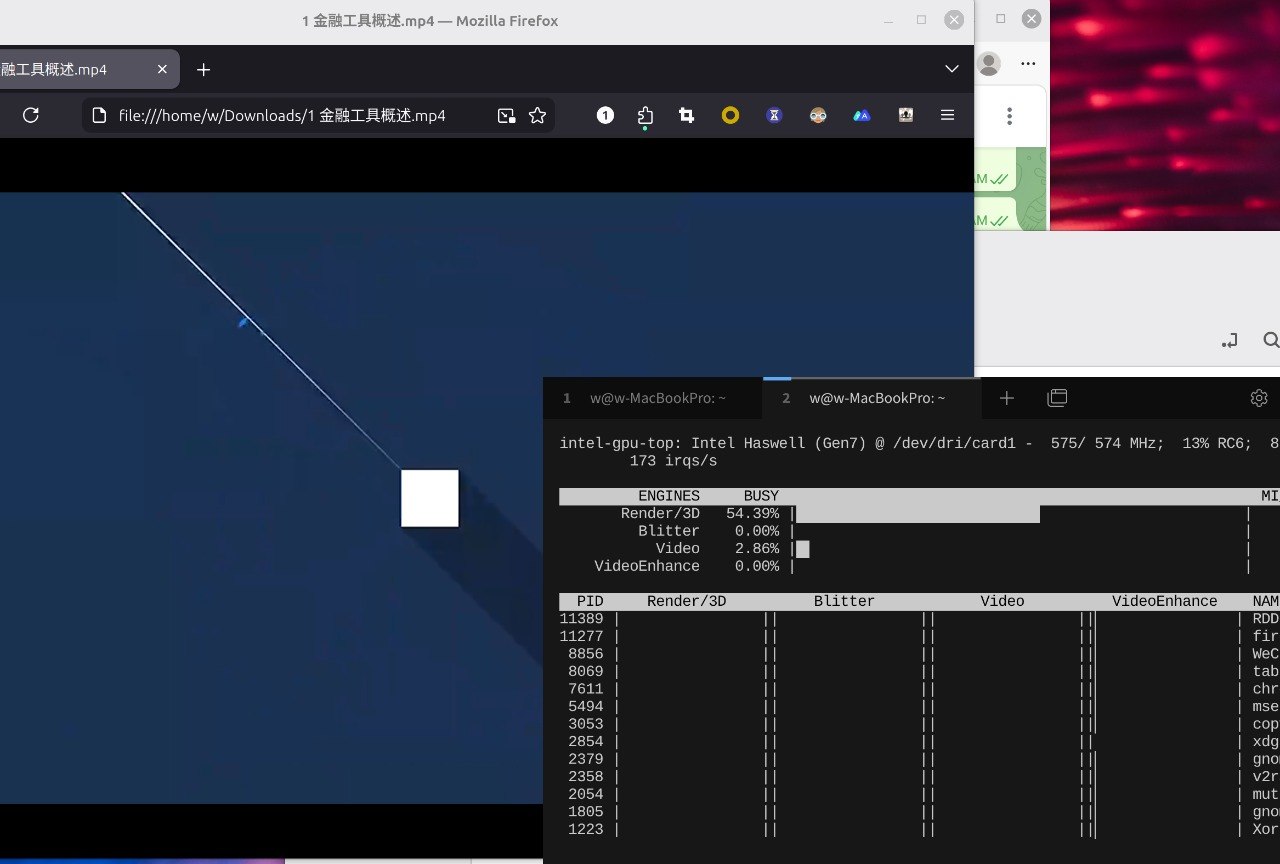
Task: Open the Firefox extensions puzzle icon
Action: [x=645, y=115]
